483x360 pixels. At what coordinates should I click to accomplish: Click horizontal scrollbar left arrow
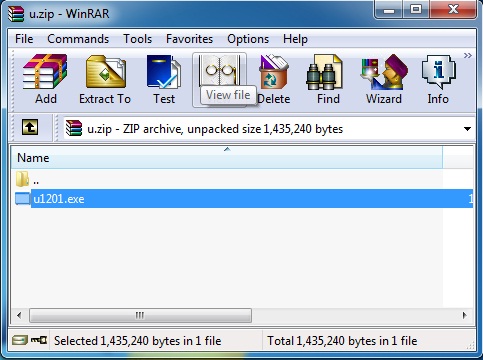(x=19, y=315)
